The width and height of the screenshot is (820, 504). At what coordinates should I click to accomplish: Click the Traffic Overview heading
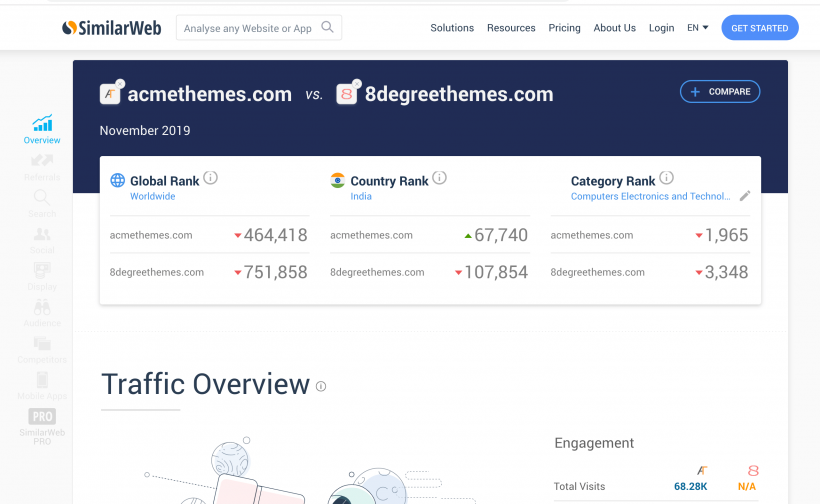pos(206,384)
